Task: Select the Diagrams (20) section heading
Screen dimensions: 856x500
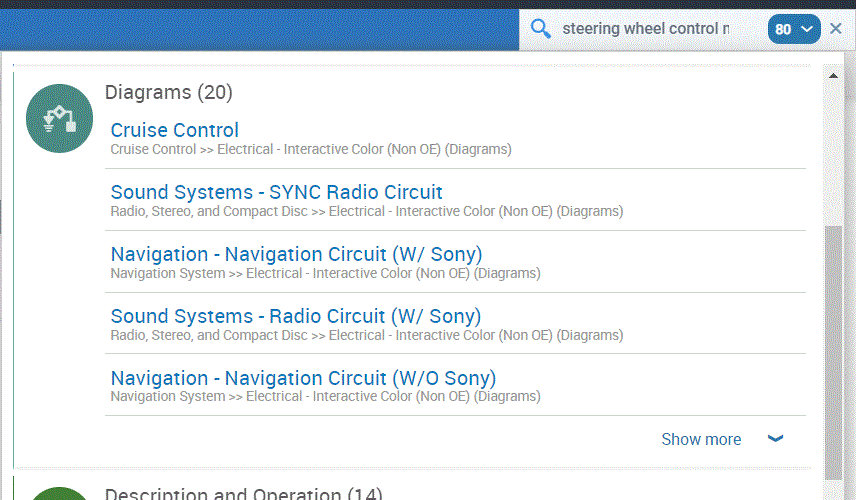Action: click(169, 92)
